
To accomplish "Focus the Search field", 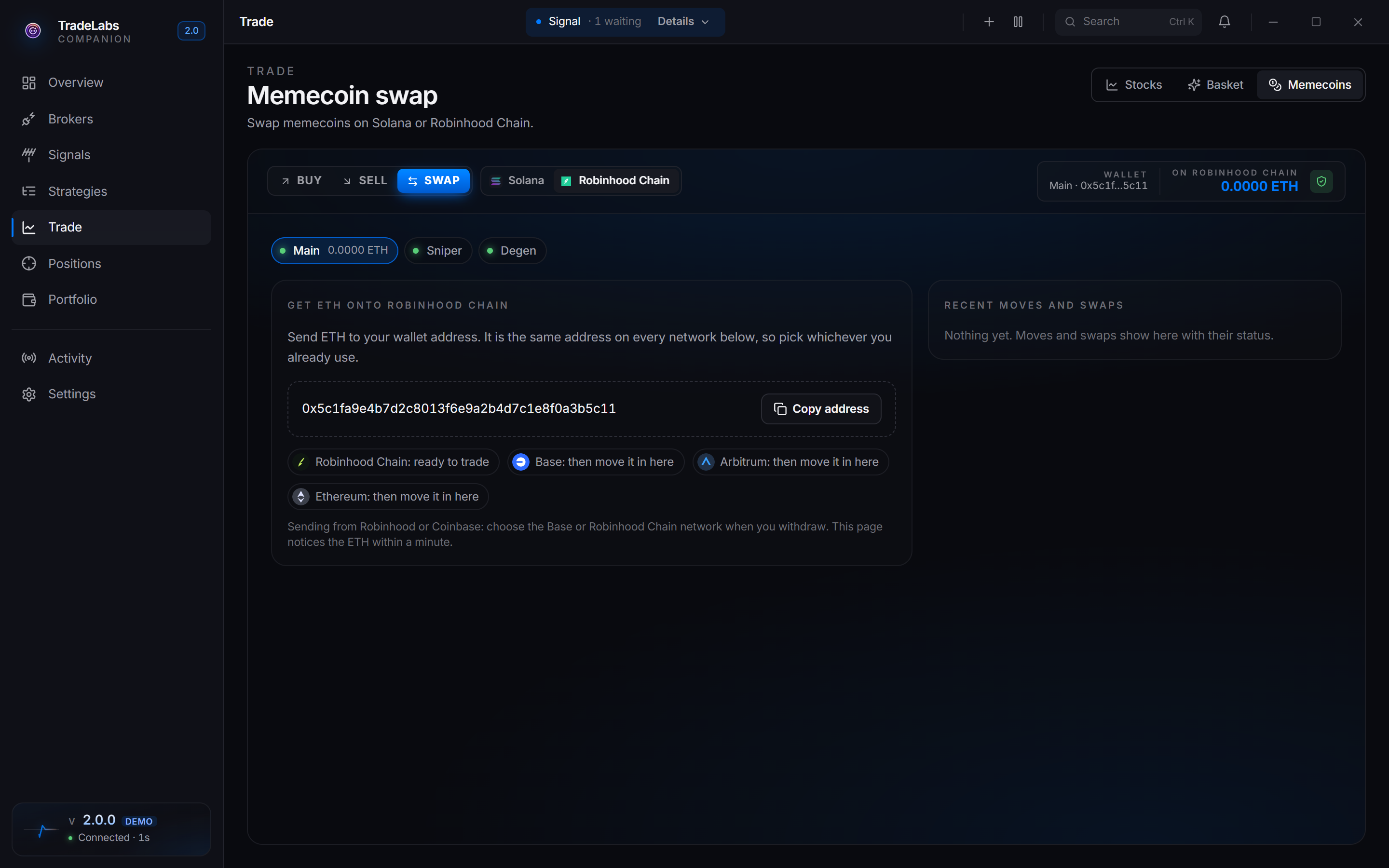I will click(1129, 22).
